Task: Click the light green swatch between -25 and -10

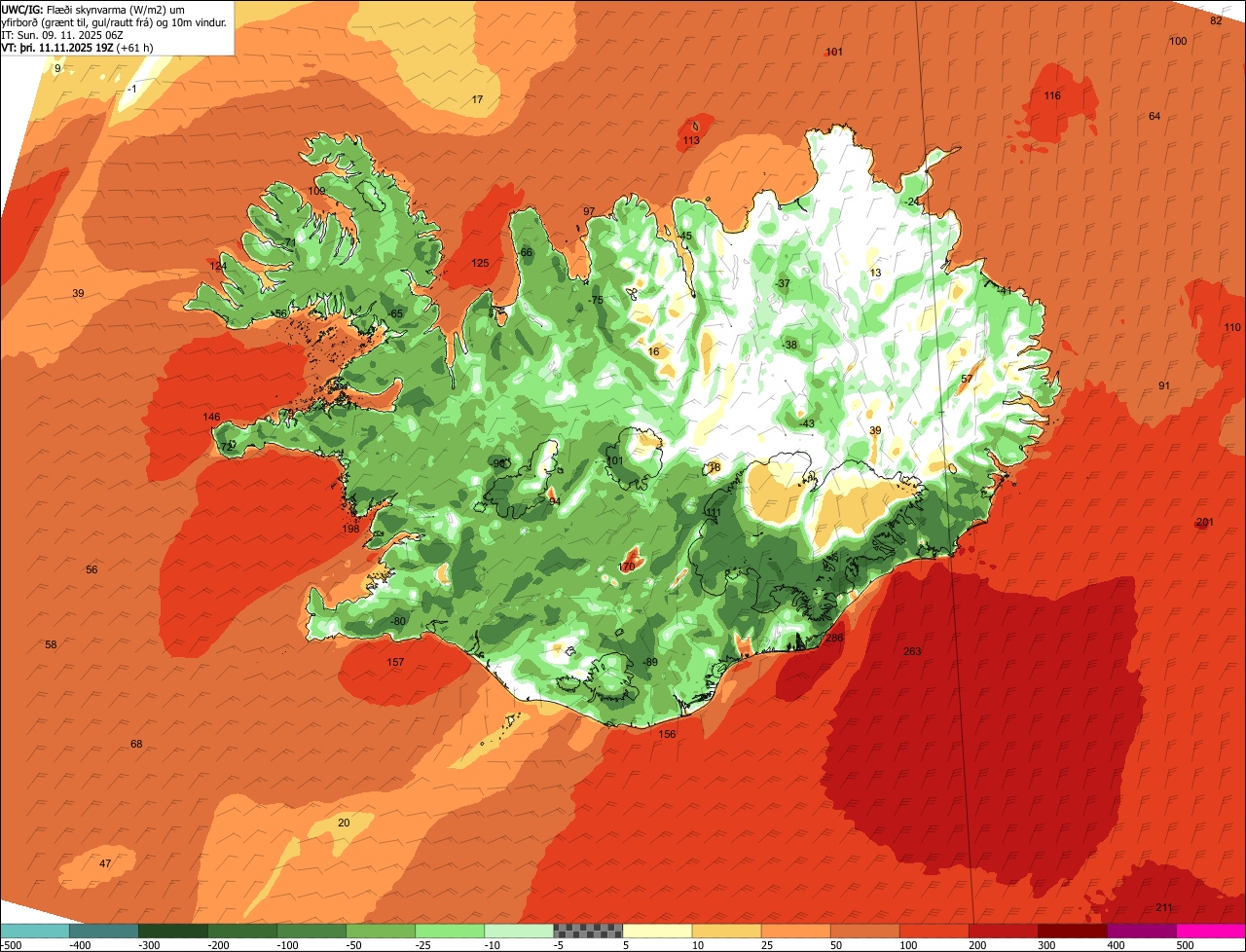Action: click(x=450, y=931)
